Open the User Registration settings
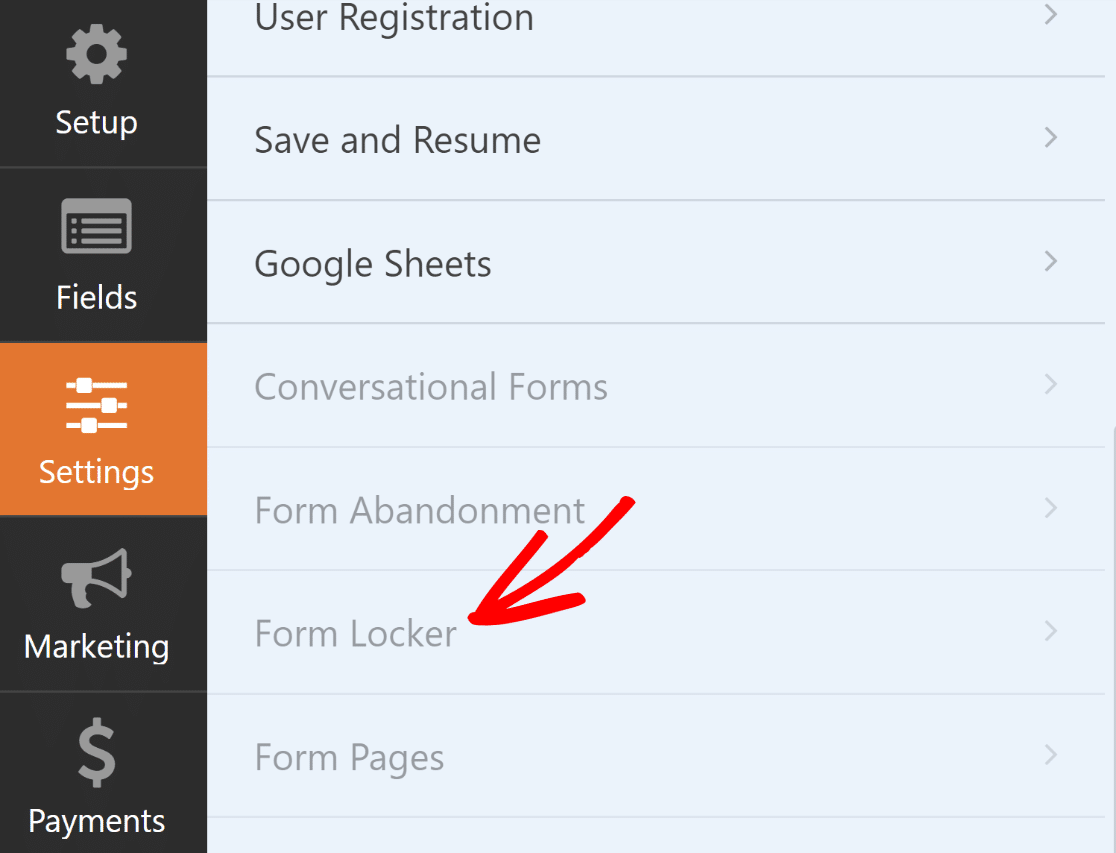The width and height of the screenshot is (1116, 853). click(x=656, y=37)
